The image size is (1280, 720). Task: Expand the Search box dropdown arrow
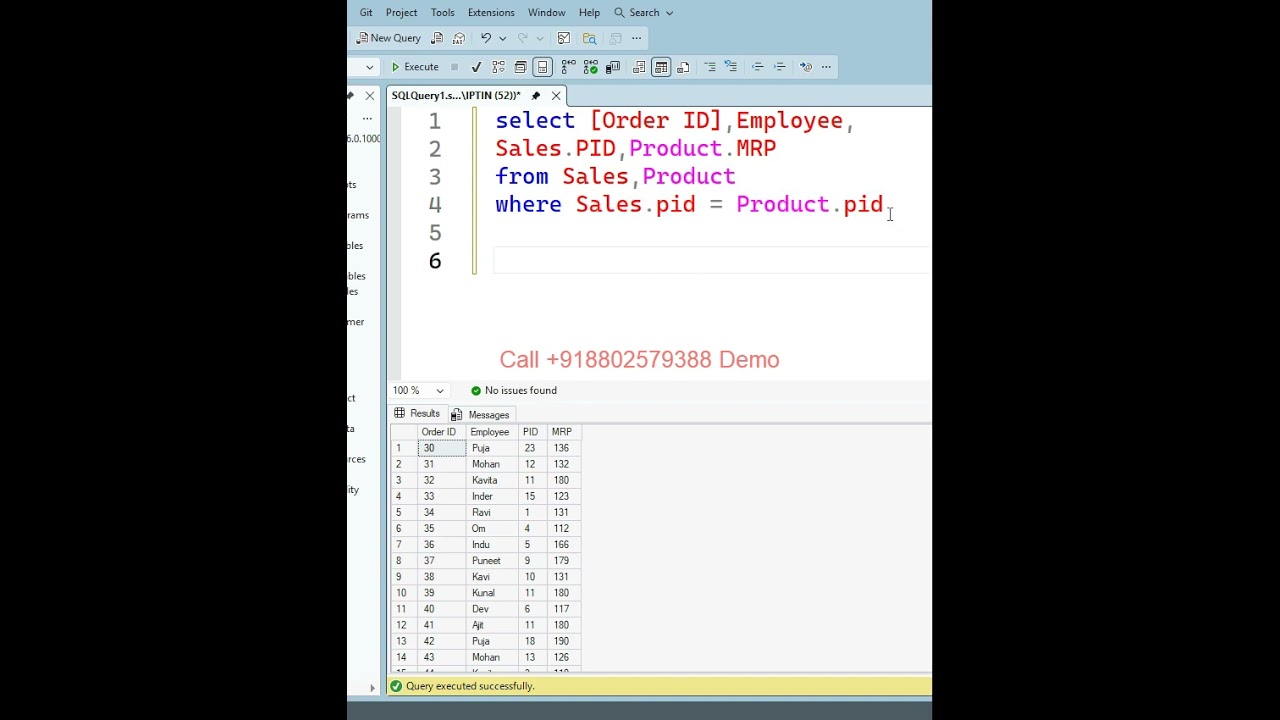[x=669, y=13]
